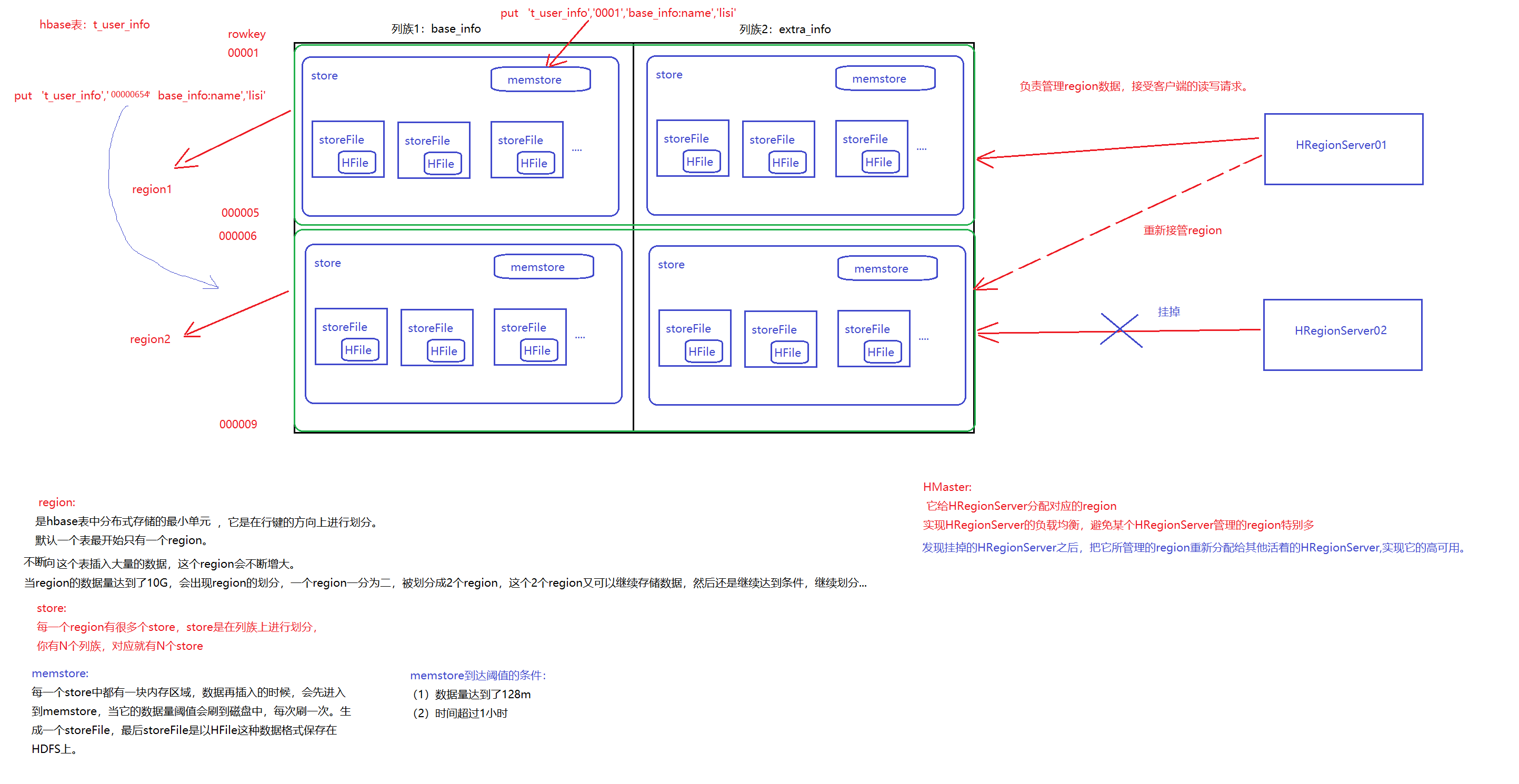This screenshot has height=784, width=1519.
Task: Click the line starting '每一个store中都有一块内存区域'
Action: coord(189,692)
